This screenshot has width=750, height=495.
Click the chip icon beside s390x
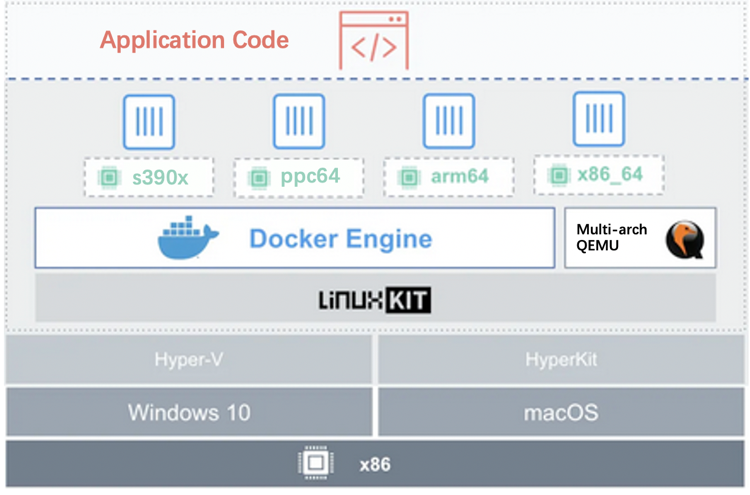109,178
